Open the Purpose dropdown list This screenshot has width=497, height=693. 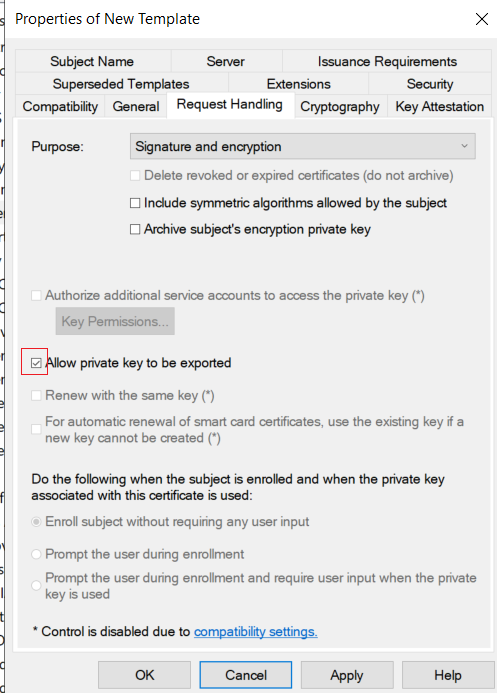click(x=303, y=146)
